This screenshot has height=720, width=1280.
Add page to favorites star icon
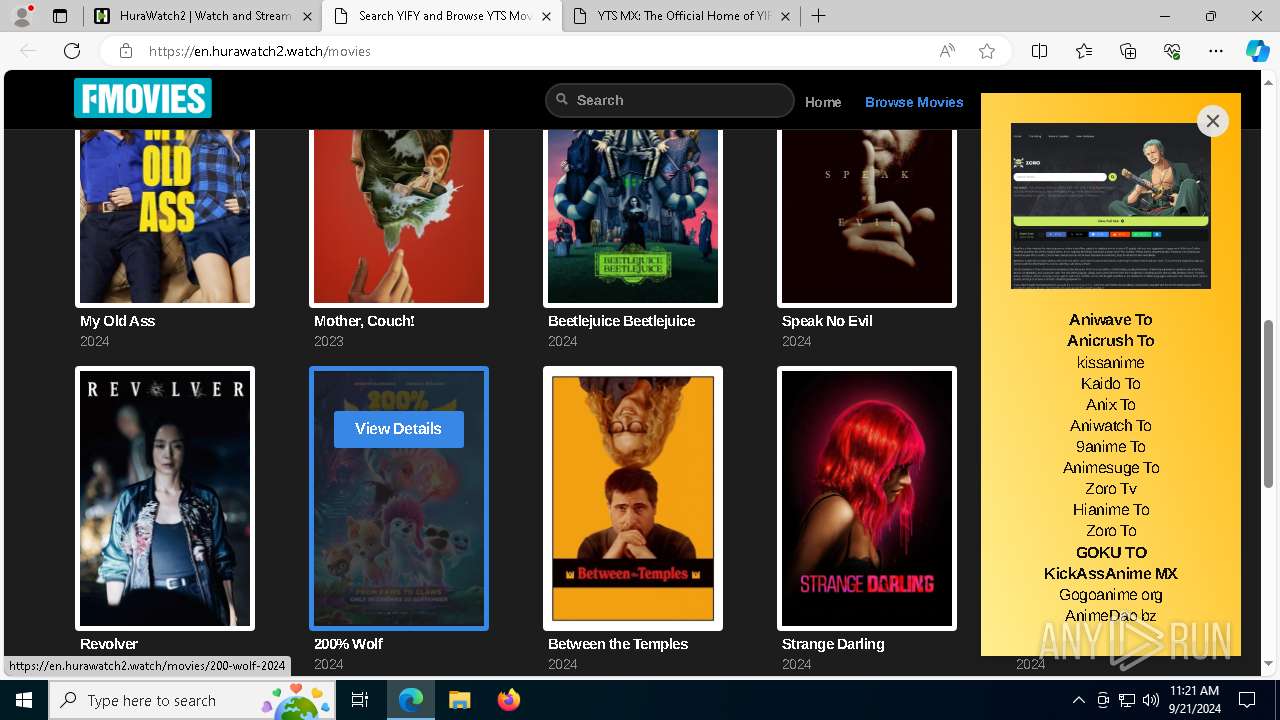tap(987, 51)
